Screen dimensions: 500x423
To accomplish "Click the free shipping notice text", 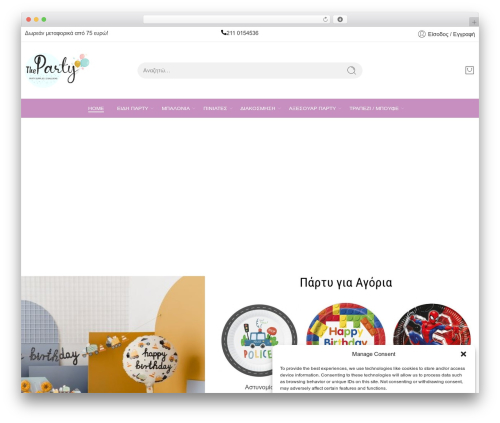I will click(x=66, y=33).
